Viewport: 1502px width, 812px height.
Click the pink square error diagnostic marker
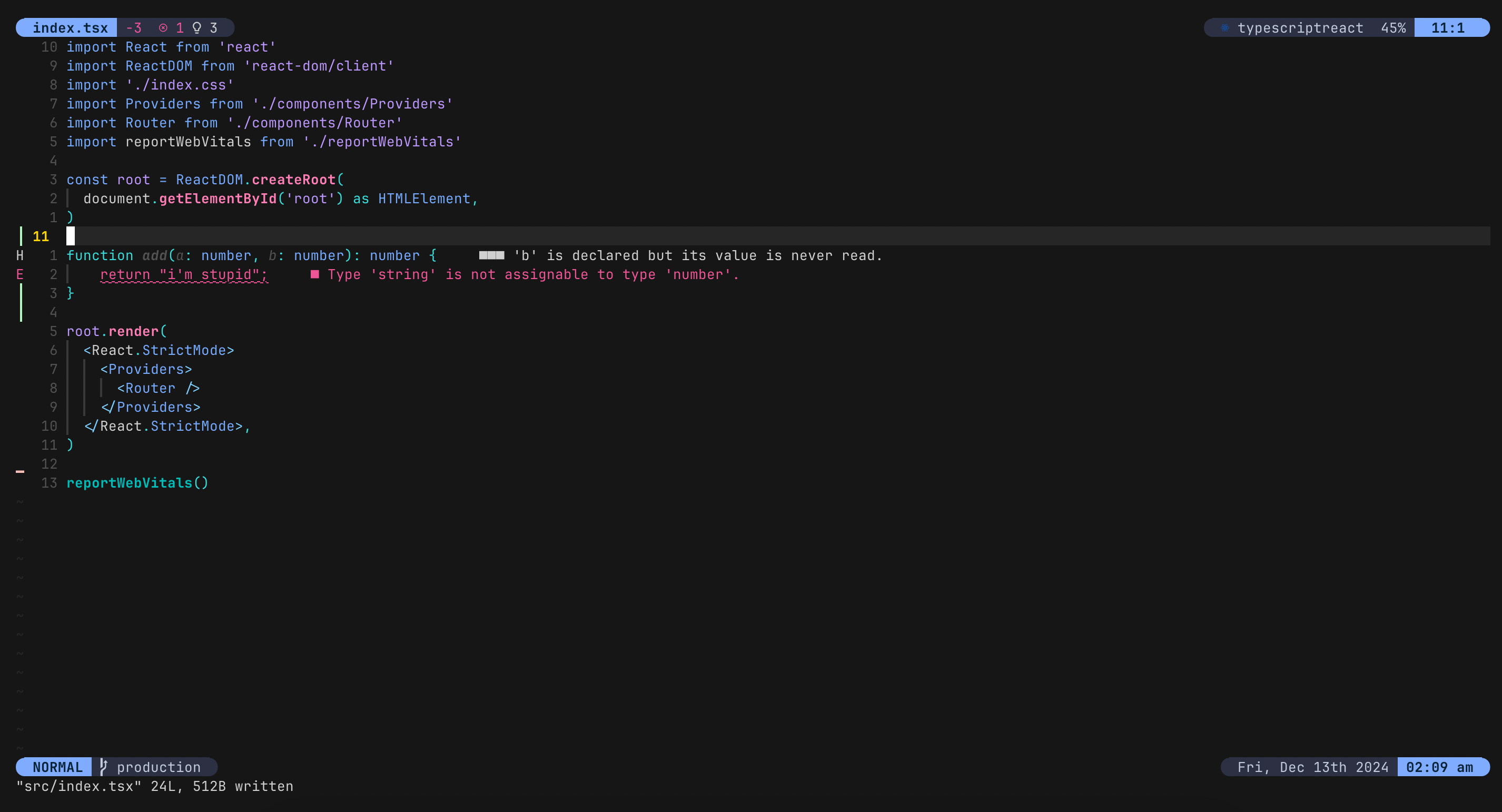[315, 274]
